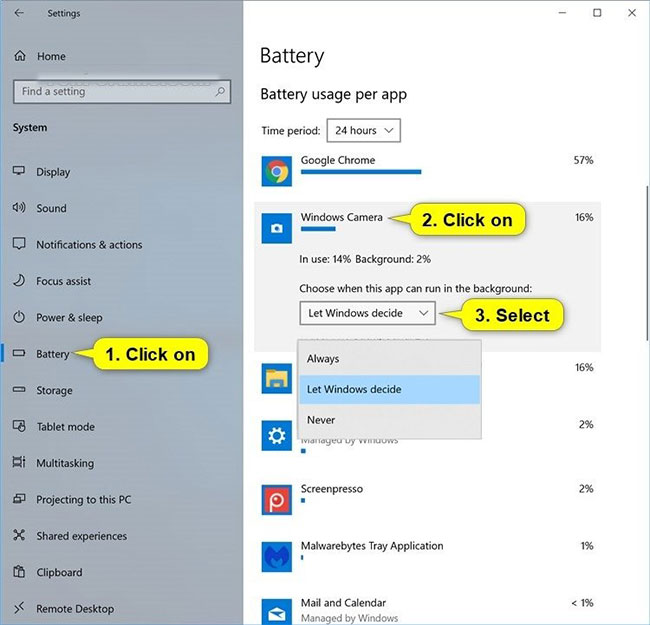Open the Time period 24 hours dropdown

coord(364,131)
